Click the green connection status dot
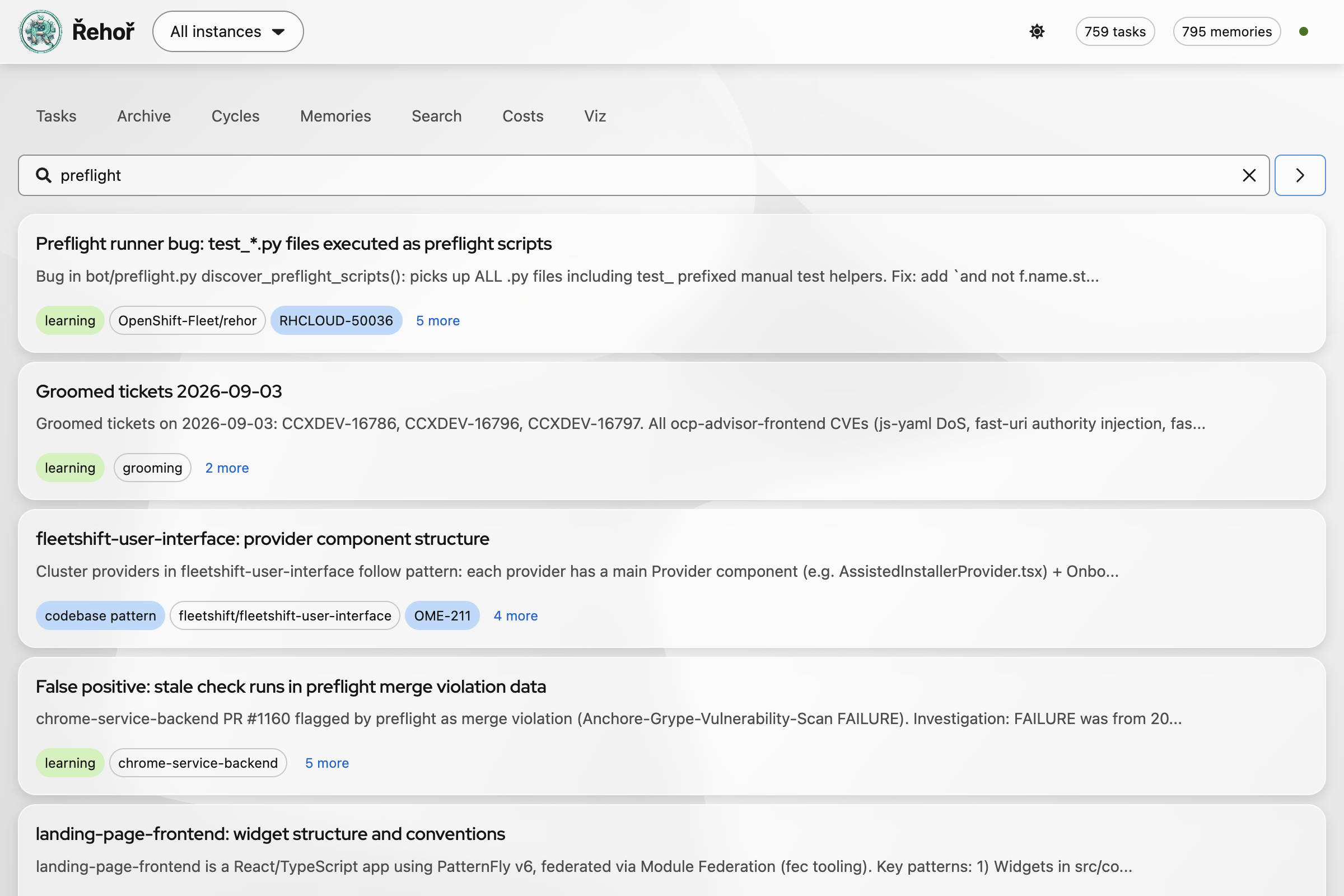1344x896 pixels. click(1304, 31)
